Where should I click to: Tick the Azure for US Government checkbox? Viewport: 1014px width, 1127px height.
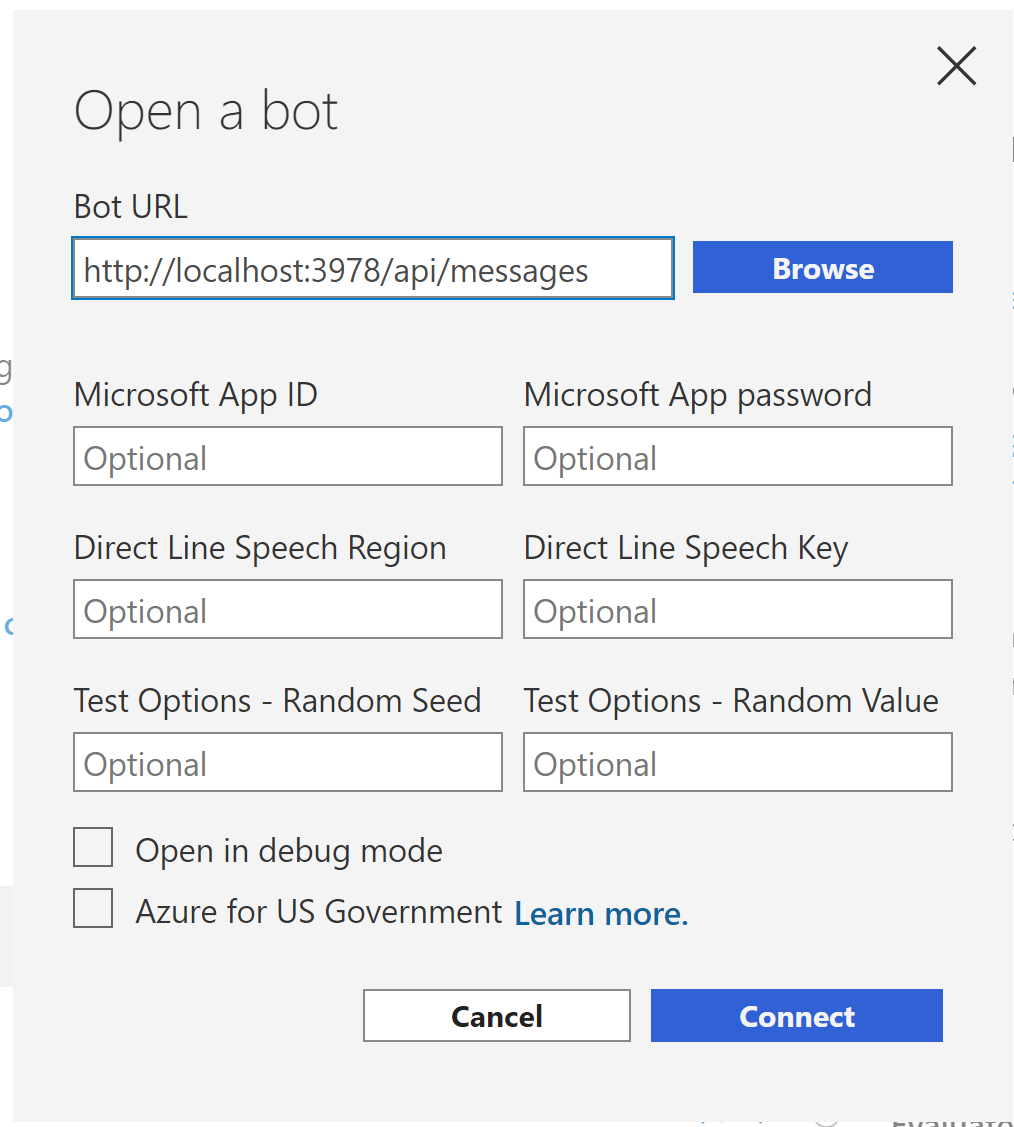[x=93, y=908]
